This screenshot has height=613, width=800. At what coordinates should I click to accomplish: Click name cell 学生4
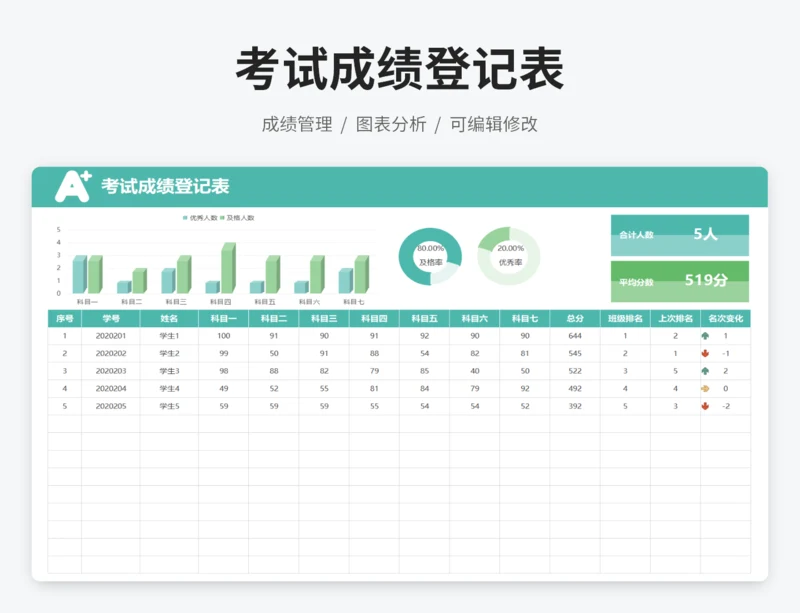(x=169, y=388)
